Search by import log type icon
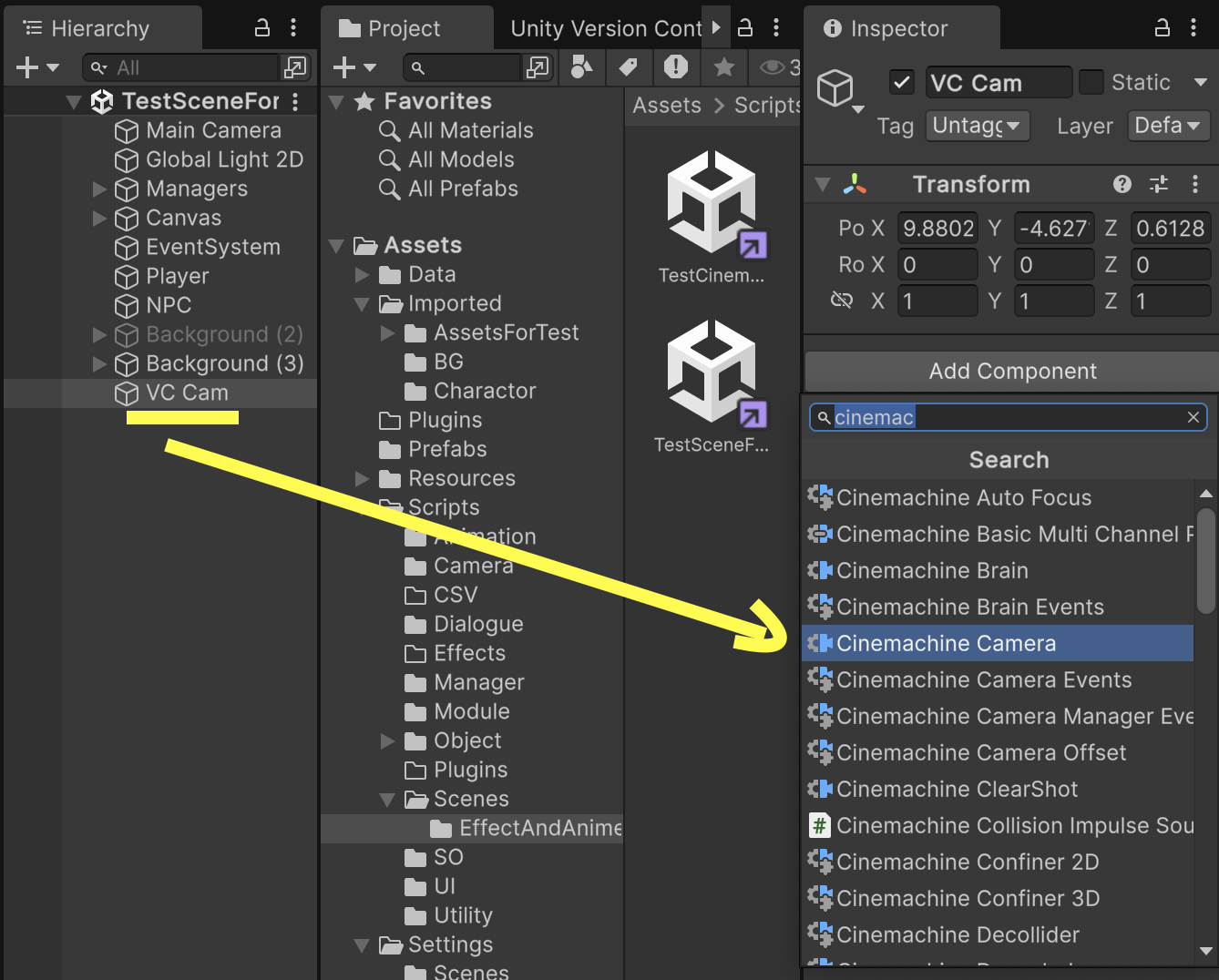1219x980 pixels. (675, 66)
